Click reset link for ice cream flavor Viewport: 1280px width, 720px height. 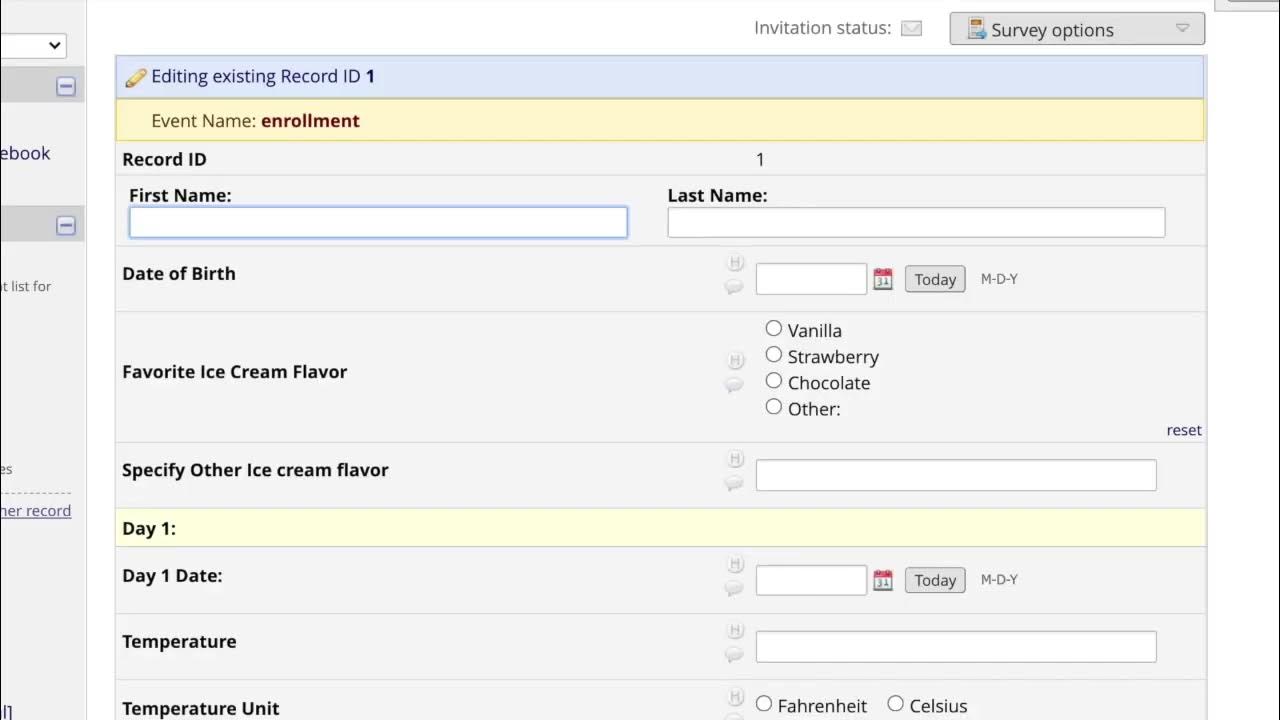click(x=1184, y=430)
